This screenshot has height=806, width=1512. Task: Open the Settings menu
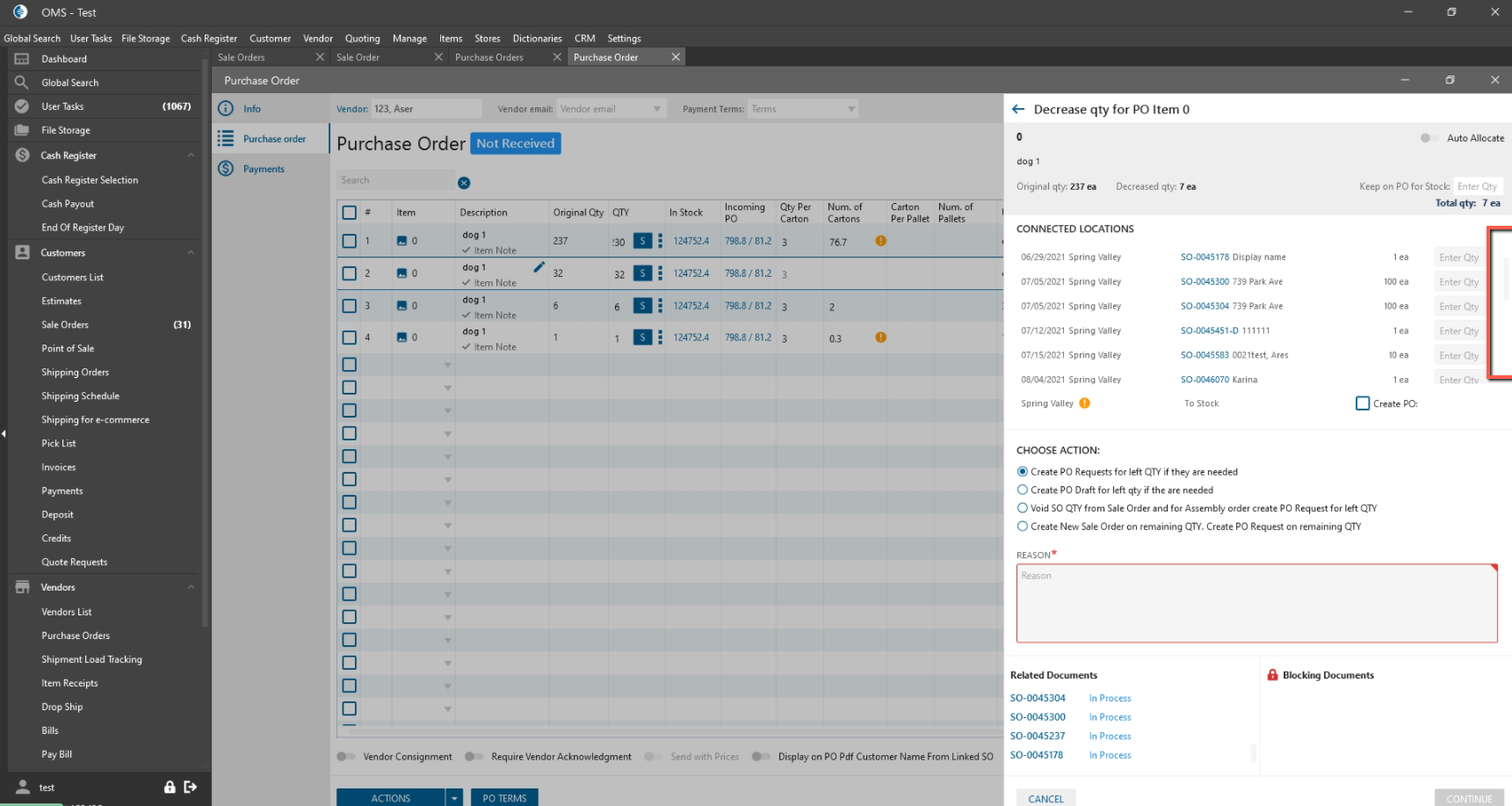[624, 39]
